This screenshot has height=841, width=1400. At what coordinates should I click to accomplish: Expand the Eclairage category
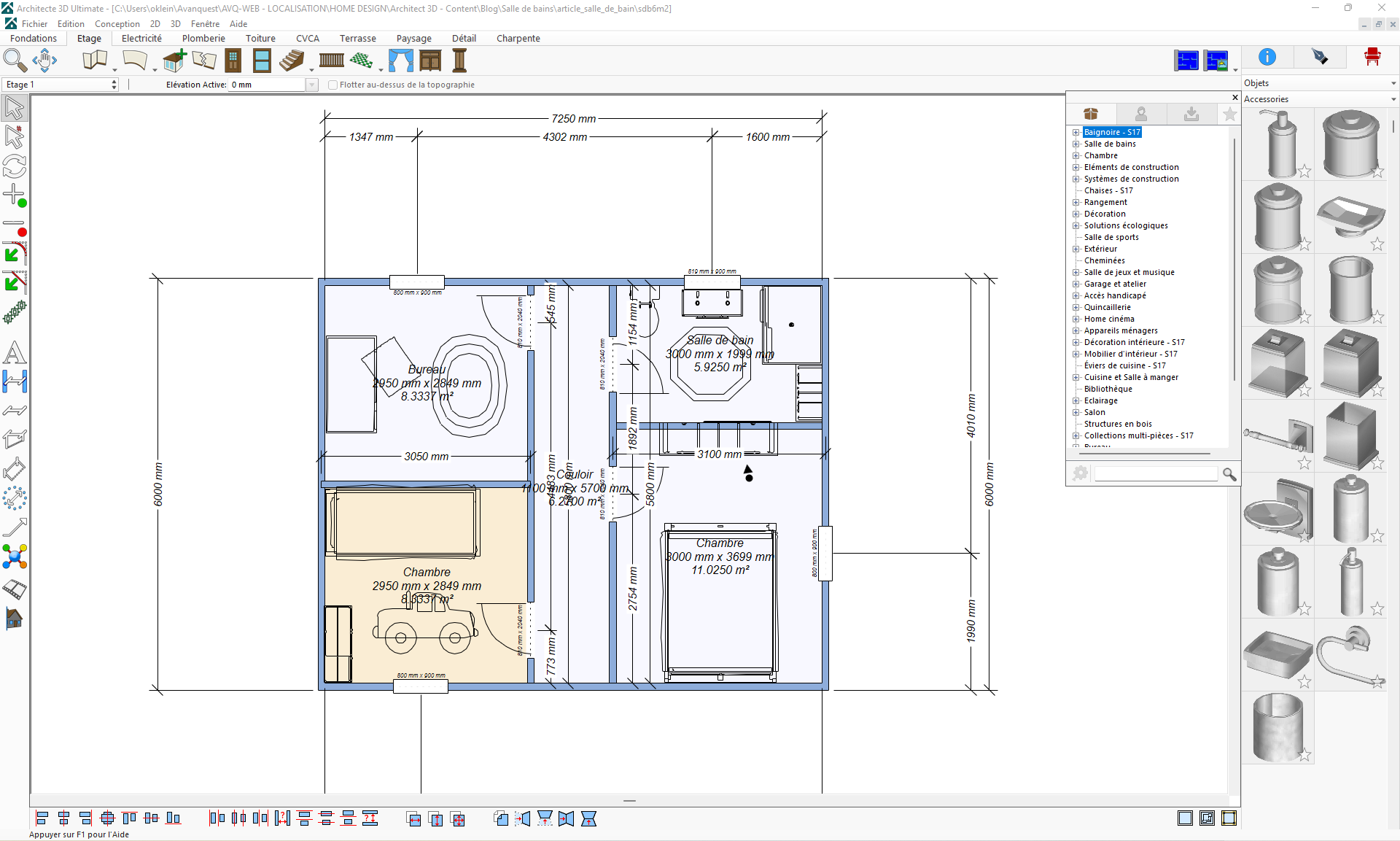(x=1076, y=400)
